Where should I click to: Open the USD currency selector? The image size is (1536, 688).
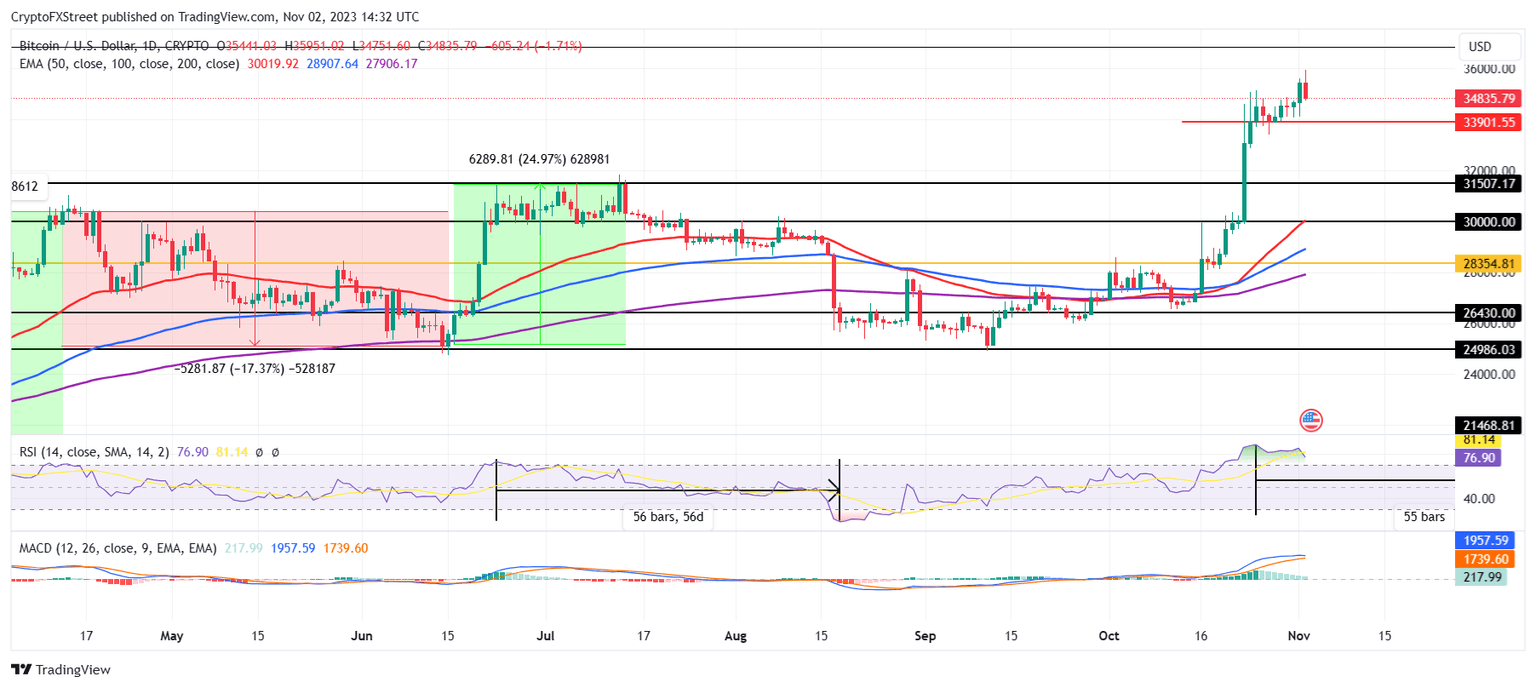coord(1489,45)
